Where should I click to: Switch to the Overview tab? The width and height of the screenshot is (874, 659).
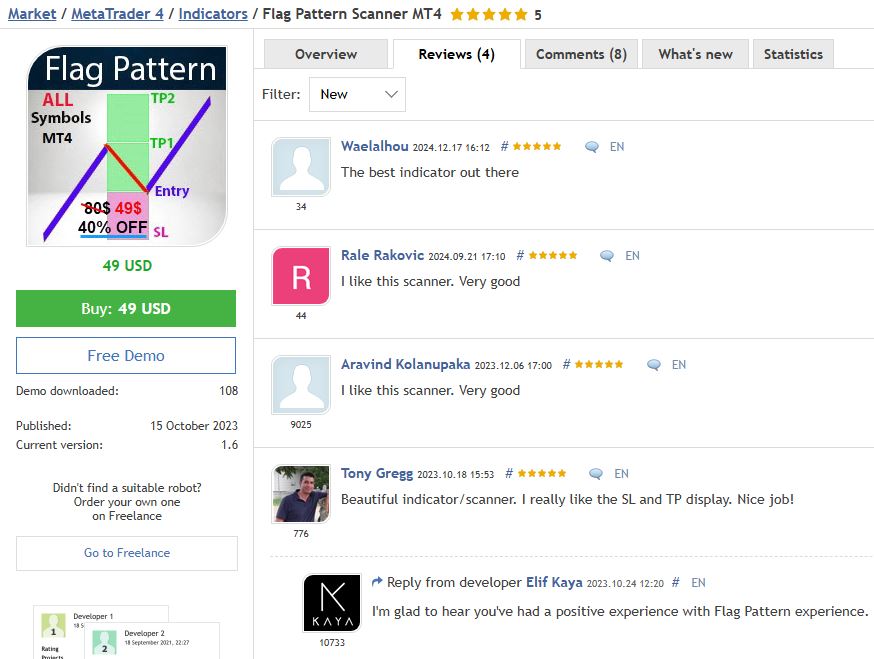point(326,54)
